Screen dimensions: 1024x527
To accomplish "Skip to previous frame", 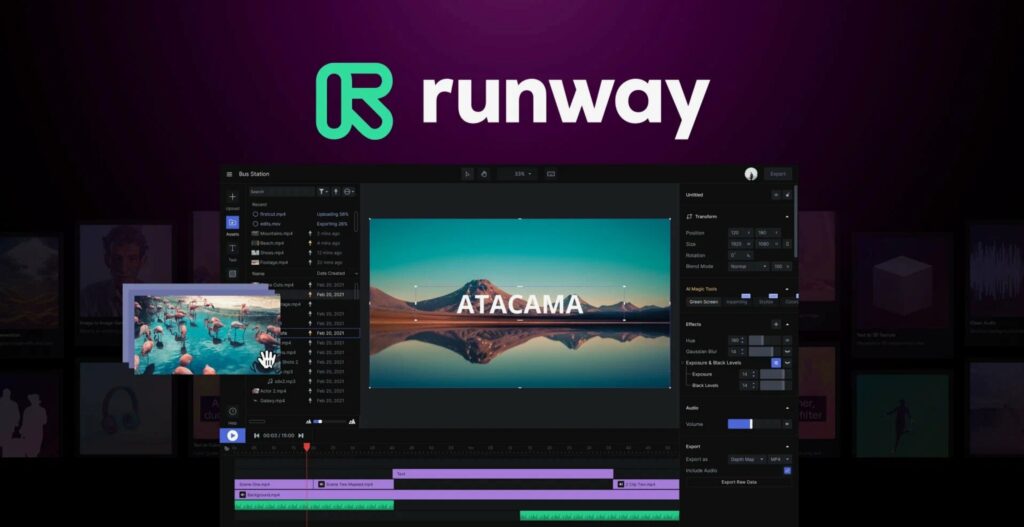I will (257, 436).
